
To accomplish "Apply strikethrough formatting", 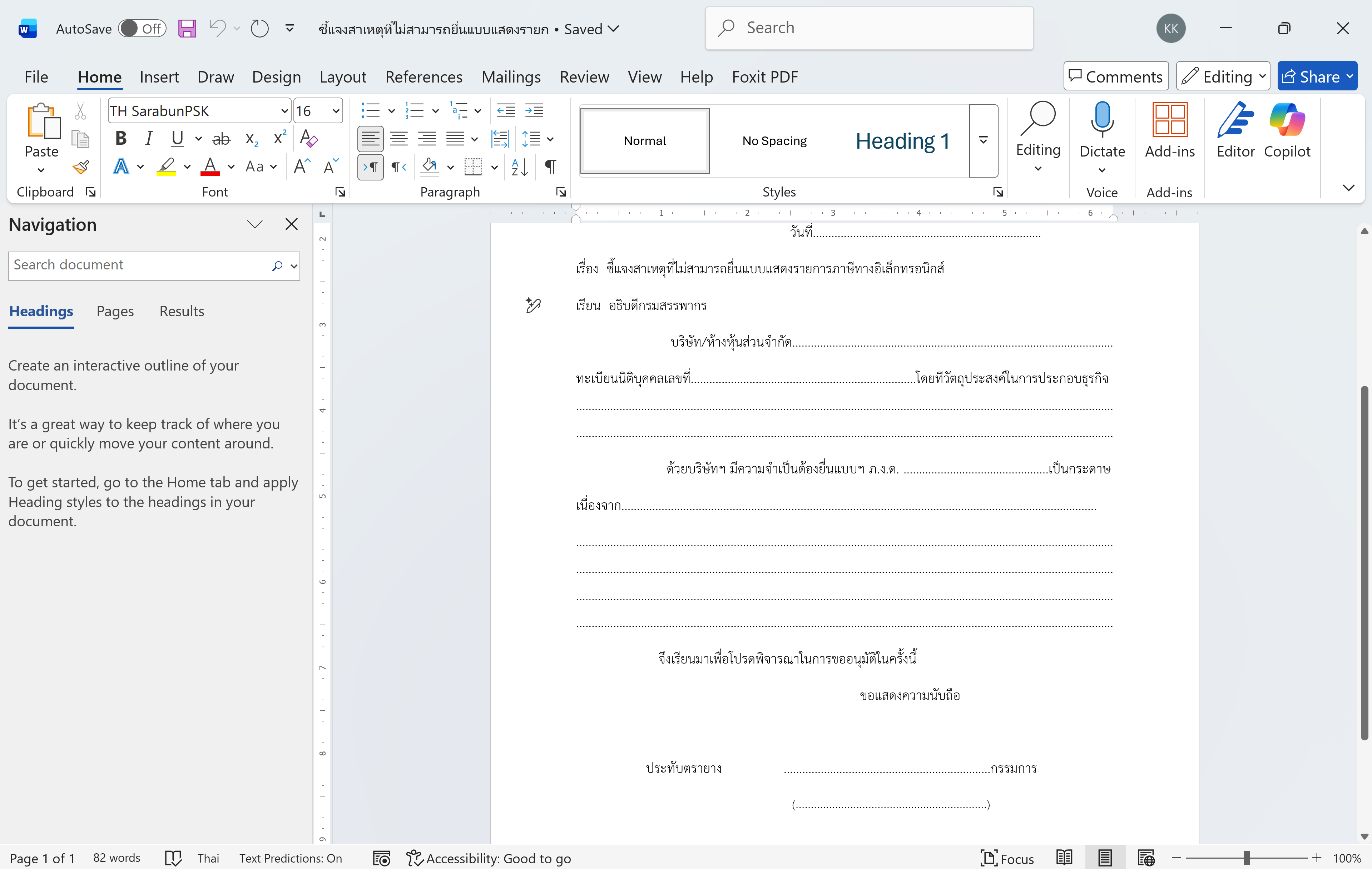I will pos(221,139).
